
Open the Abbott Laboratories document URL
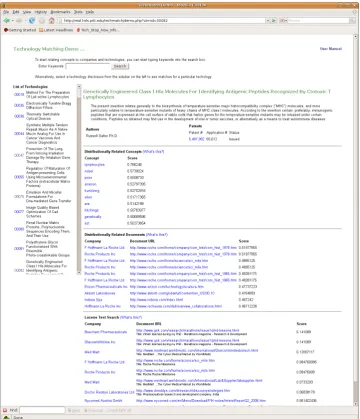(x=172, y=293)
